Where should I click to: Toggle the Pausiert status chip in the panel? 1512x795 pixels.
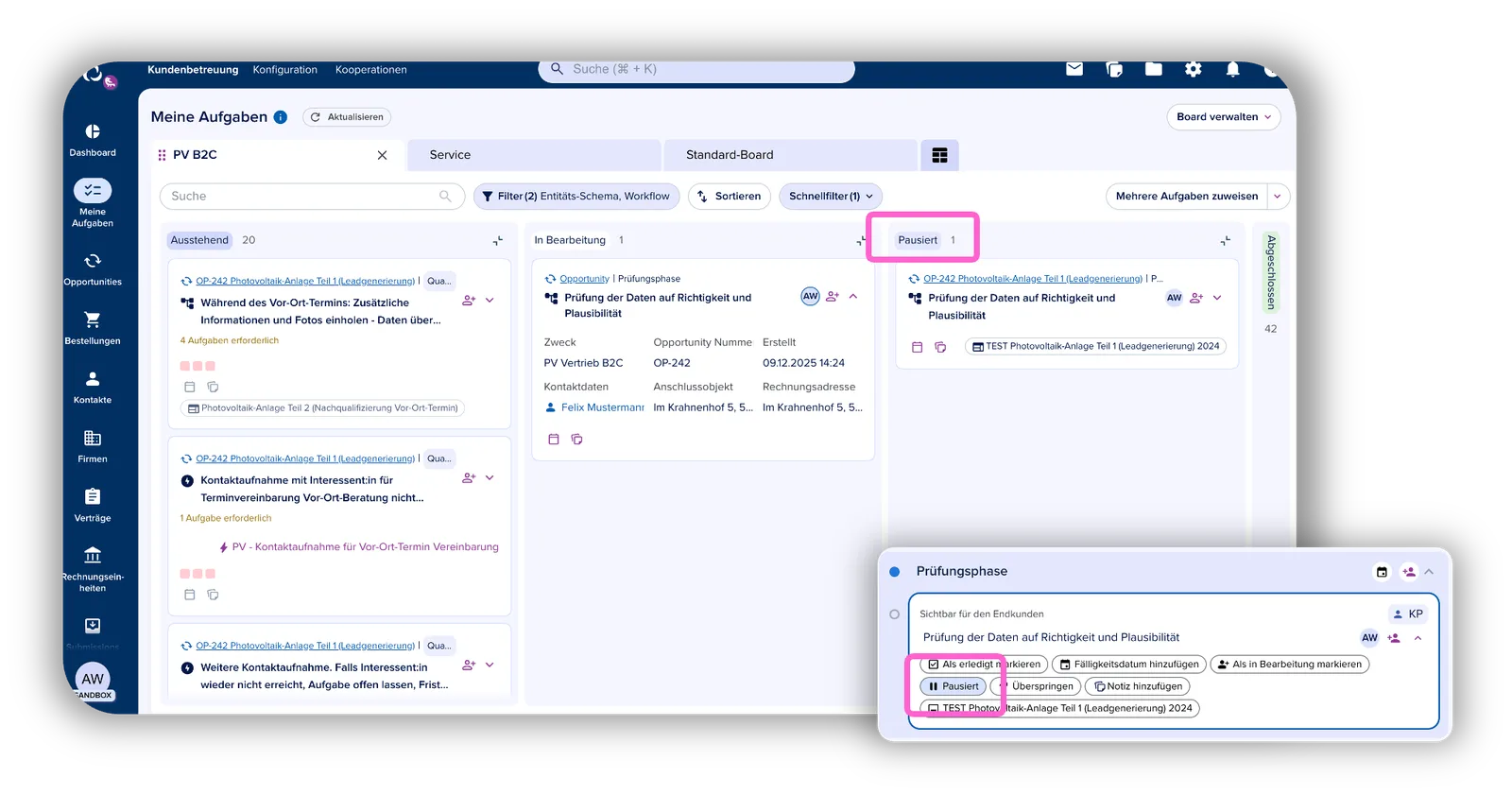point(954,686)
